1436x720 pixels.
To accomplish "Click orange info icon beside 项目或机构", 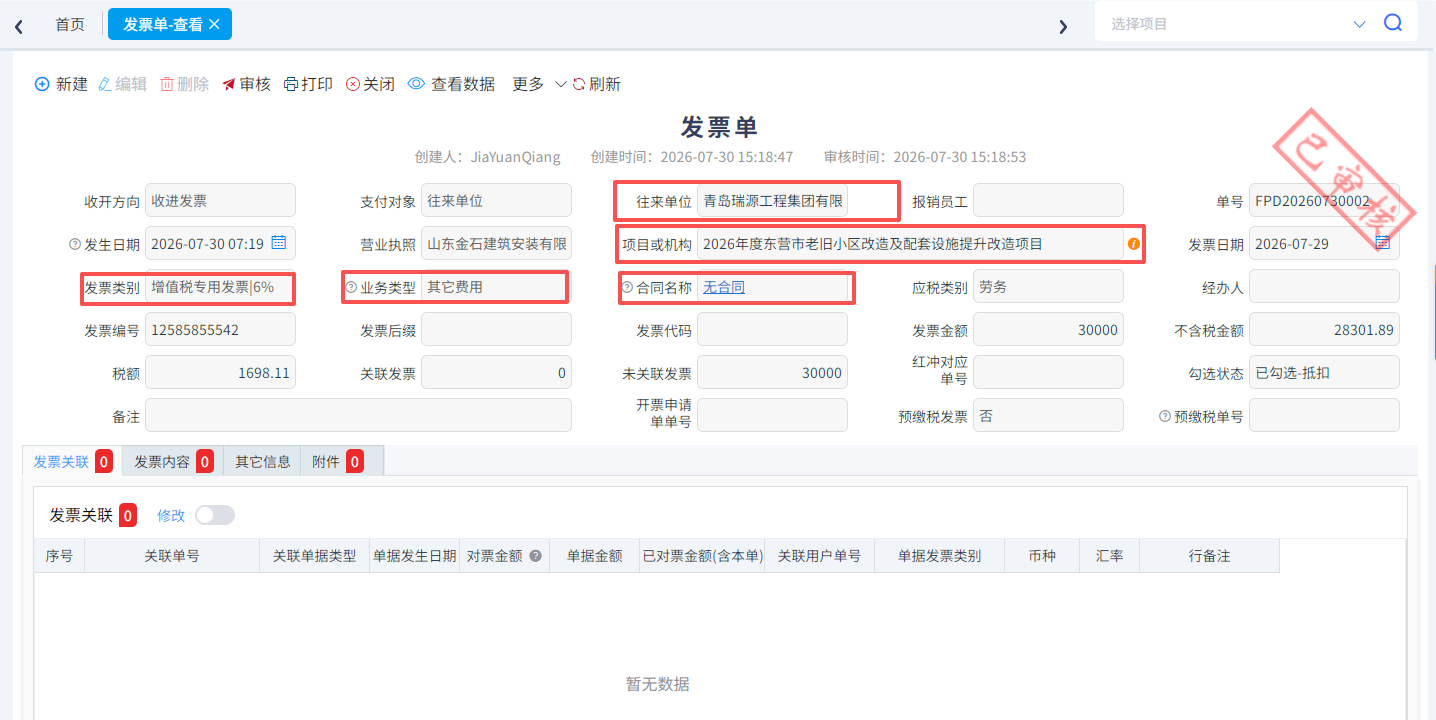I will (x=1133, y=243).
